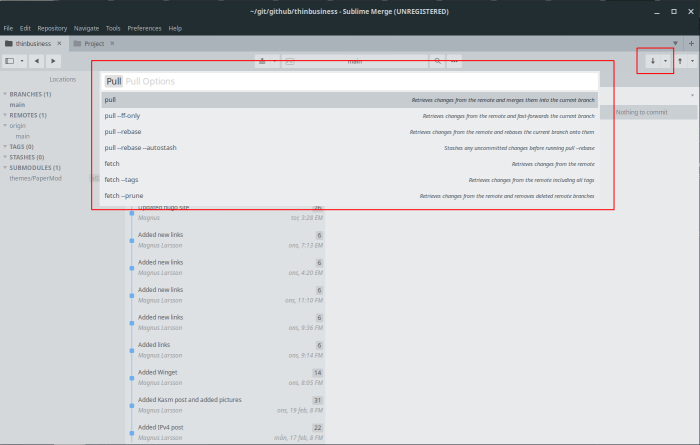The height and width of the screenshot is (445, 700).
Task: Select 'Added new links' commit from 9:36 FM
Action: [225, 322]
